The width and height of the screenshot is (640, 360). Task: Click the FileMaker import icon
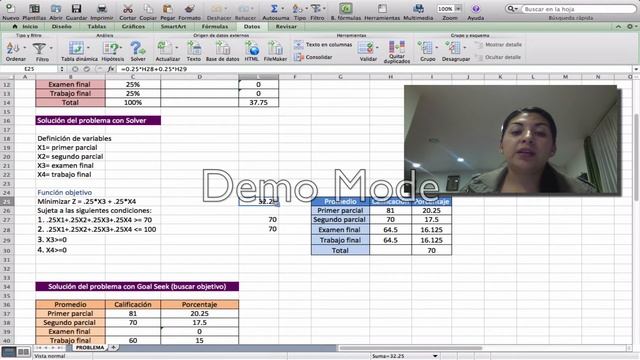[x=275, y=48]
